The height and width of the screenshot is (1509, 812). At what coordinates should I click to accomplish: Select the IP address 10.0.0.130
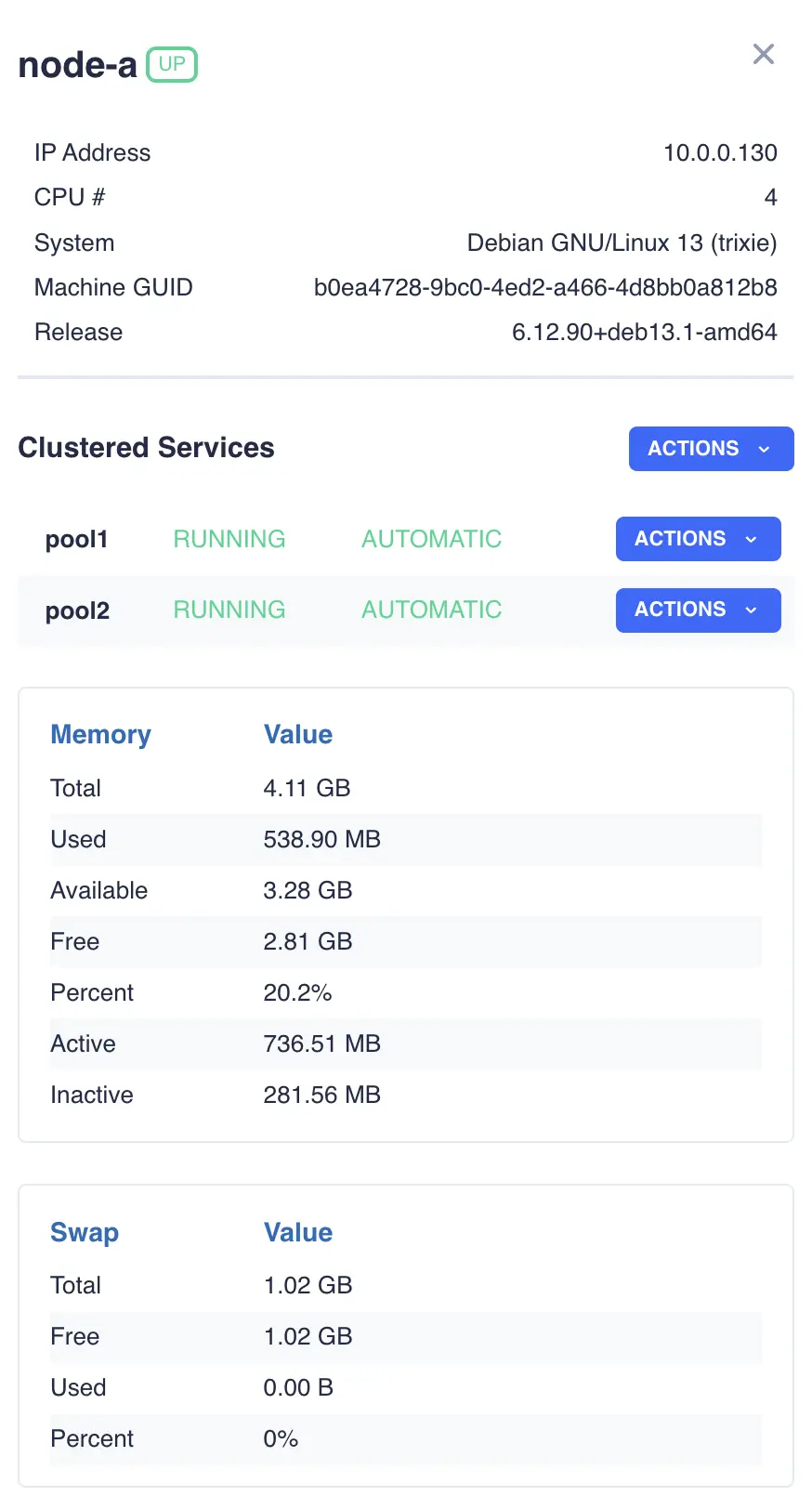click(x=720, y=152)
